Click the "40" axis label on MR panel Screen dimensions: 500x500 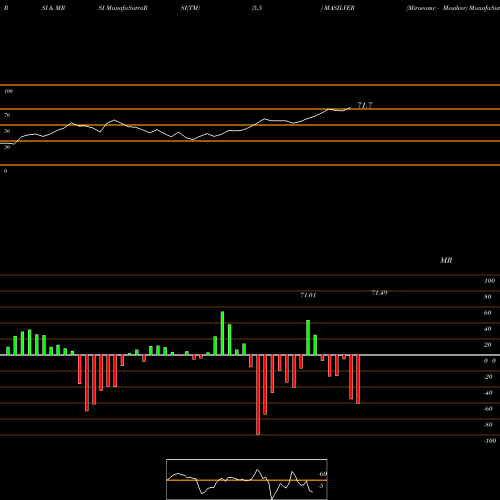488,329
